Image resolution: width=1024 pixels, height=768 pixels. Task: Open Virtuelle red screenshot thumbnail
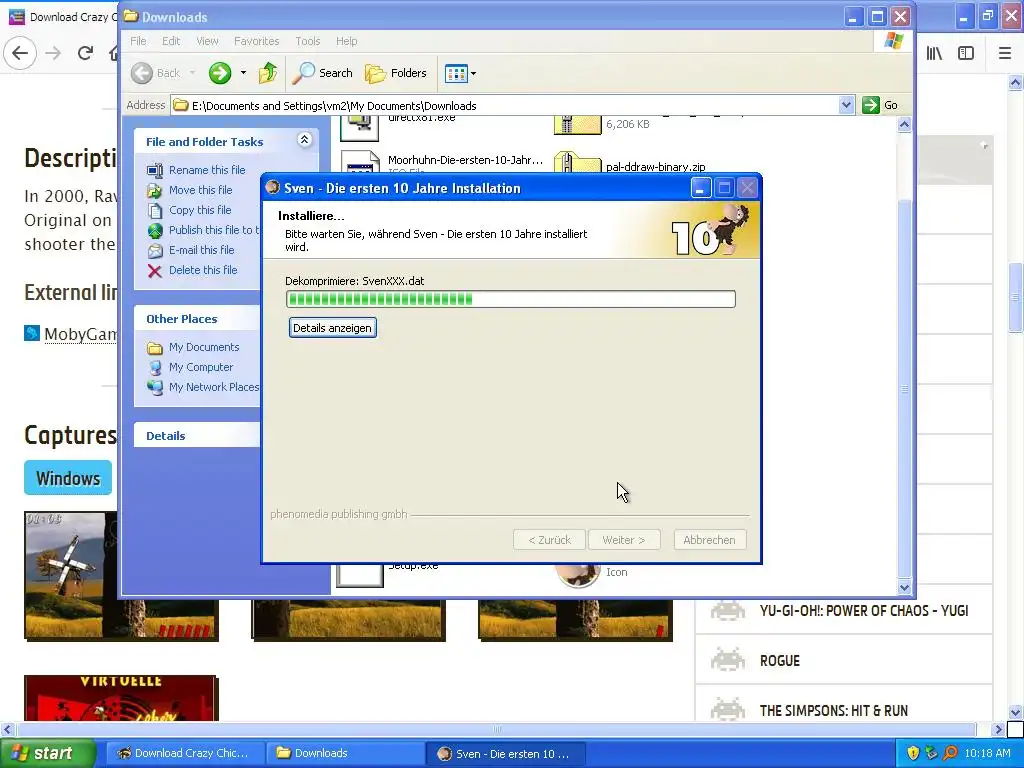pos(120,698)
